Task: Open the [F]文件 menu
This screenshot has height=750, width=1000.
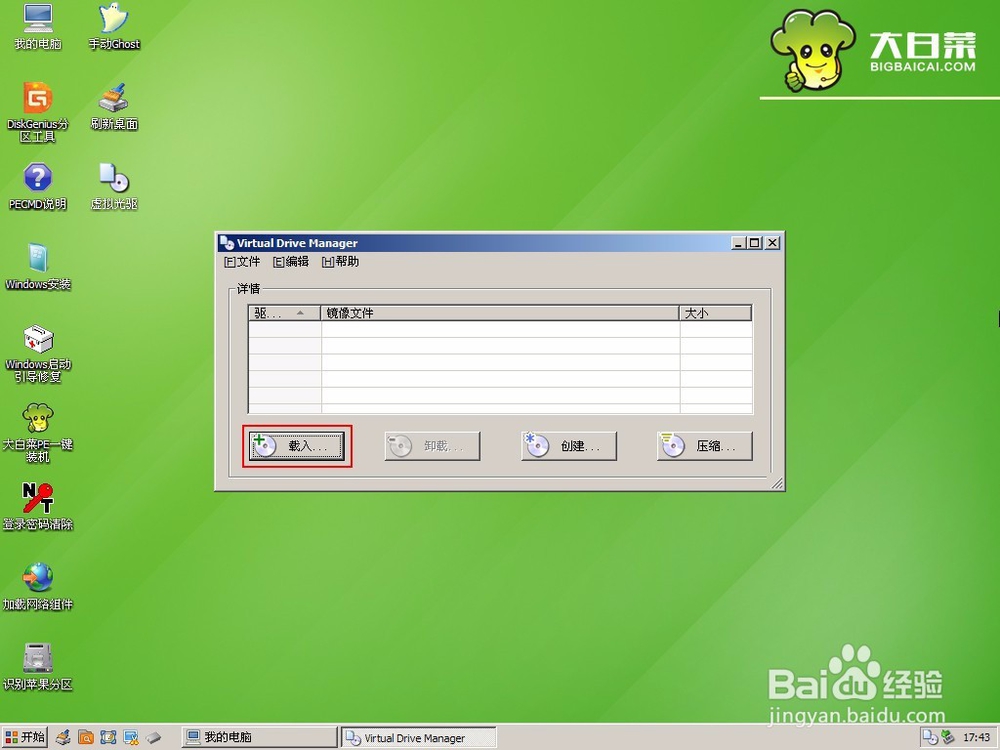Action: click(x=242, y=261)
